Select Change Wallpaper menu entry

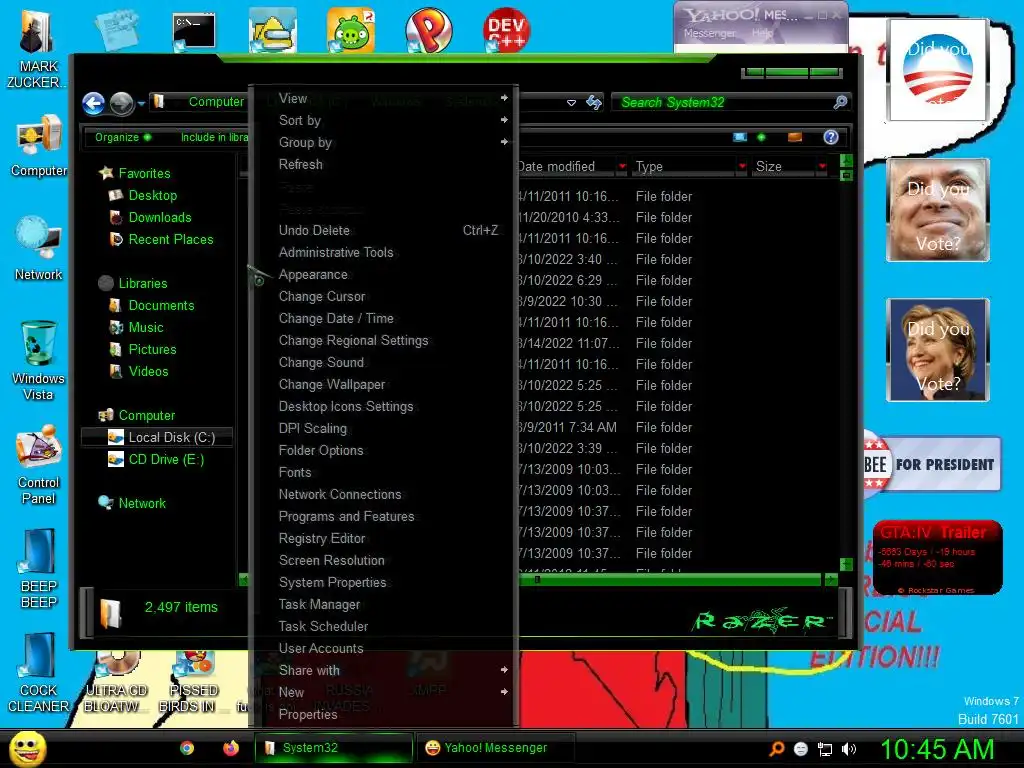(383, 385)
